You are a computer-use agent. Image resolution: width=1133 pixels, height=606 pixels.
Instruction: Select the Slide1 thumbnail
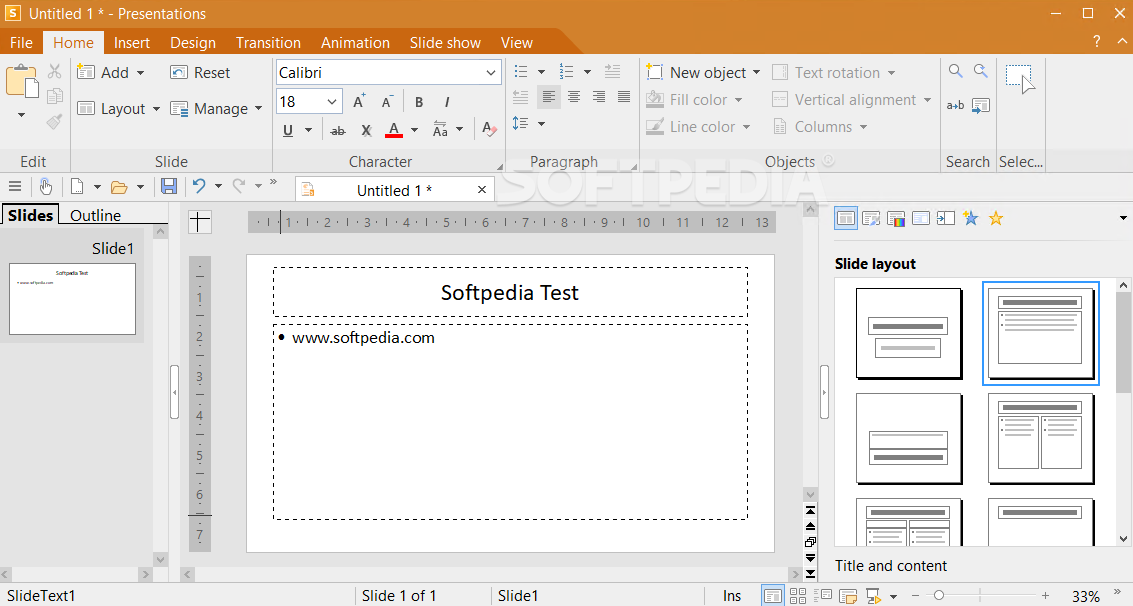(x=72, y=299)
